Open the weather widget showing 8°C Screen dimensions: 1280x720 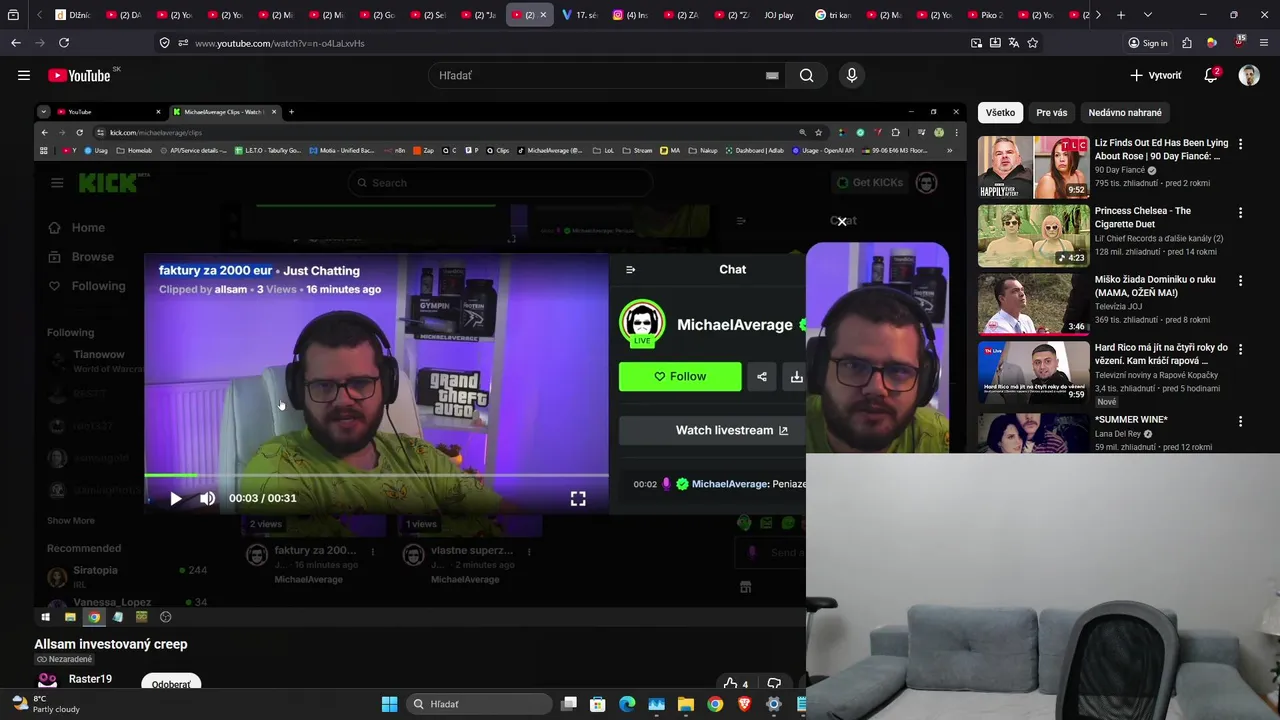point(45,704)
